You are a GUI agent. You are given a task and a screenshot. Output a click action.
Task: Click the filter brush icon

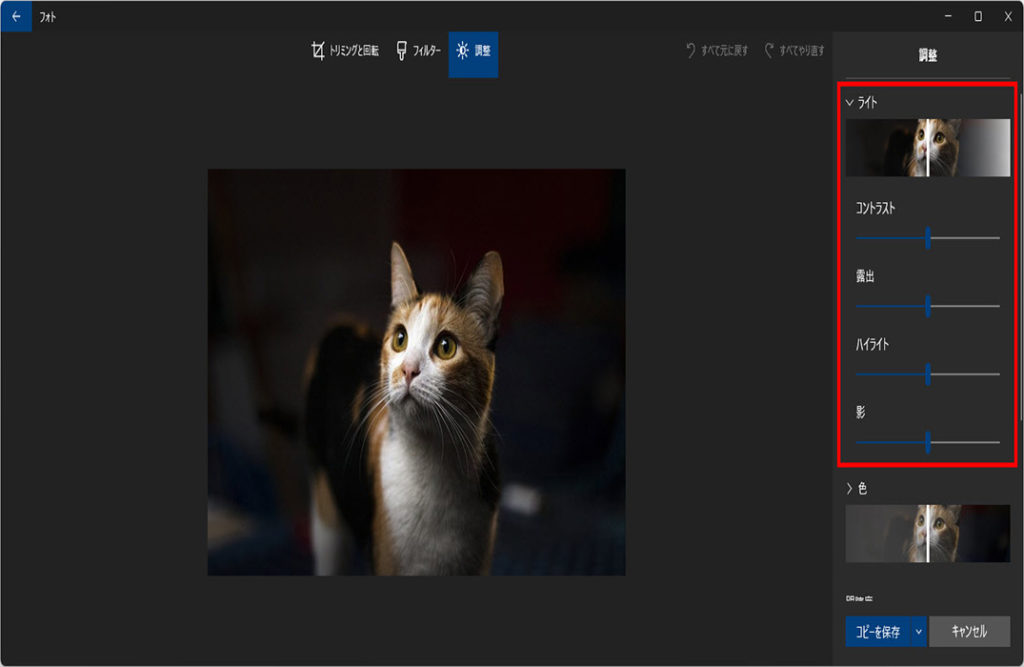click(x=401, y=51)
